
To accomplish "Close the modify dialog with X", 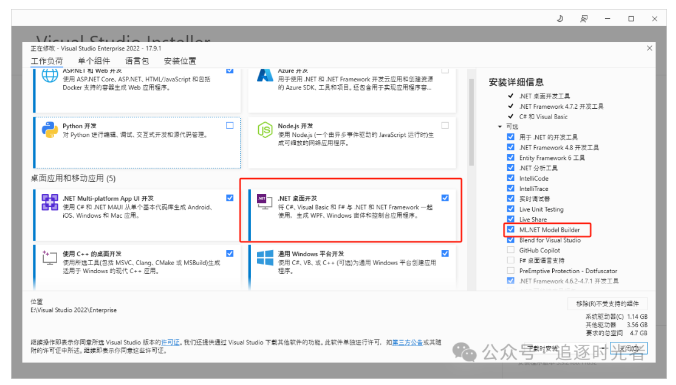I will click(x=649, y=48).
